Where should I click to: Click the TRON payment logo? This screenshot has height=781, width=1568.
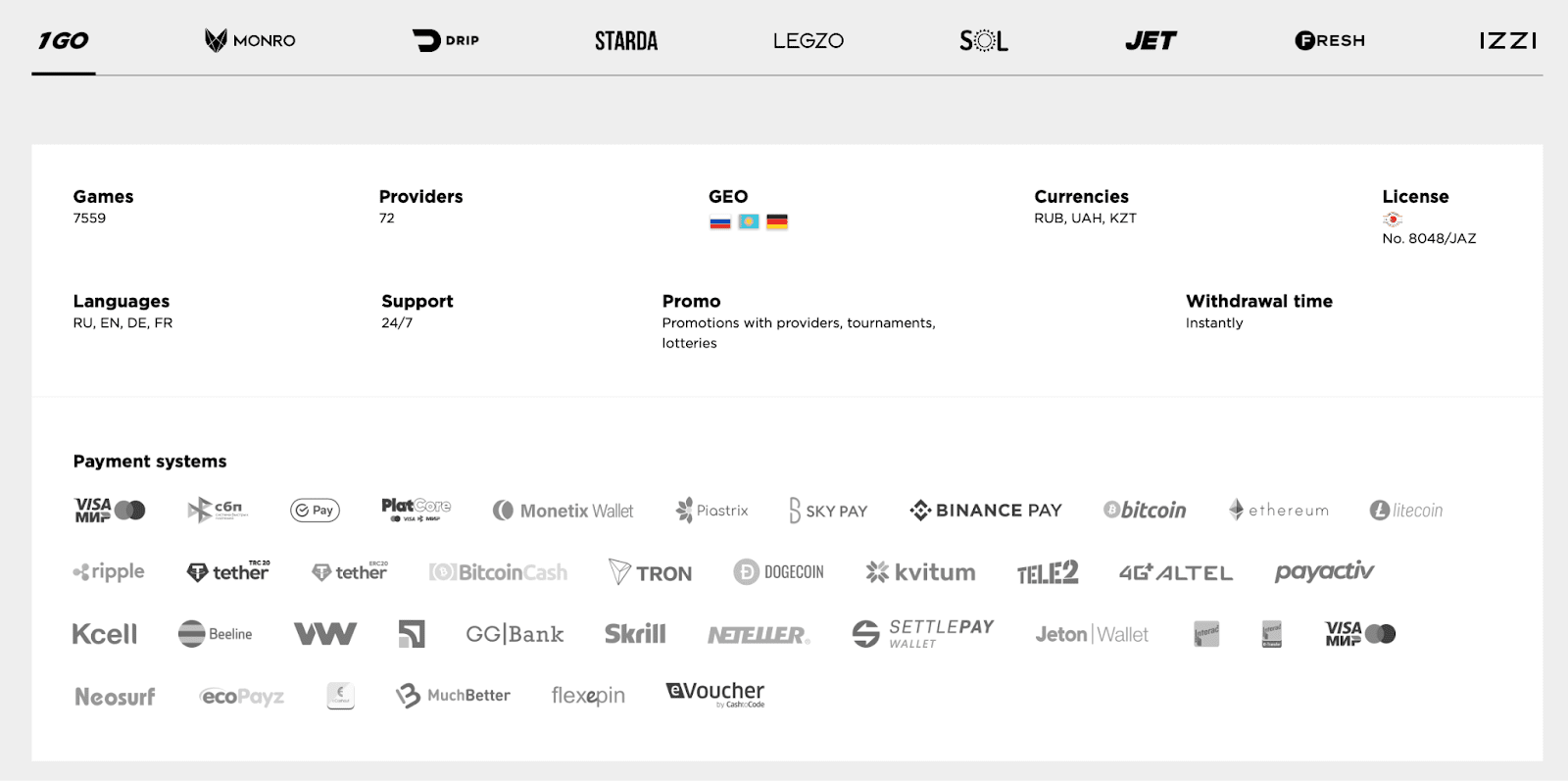(x=651, y=572)
